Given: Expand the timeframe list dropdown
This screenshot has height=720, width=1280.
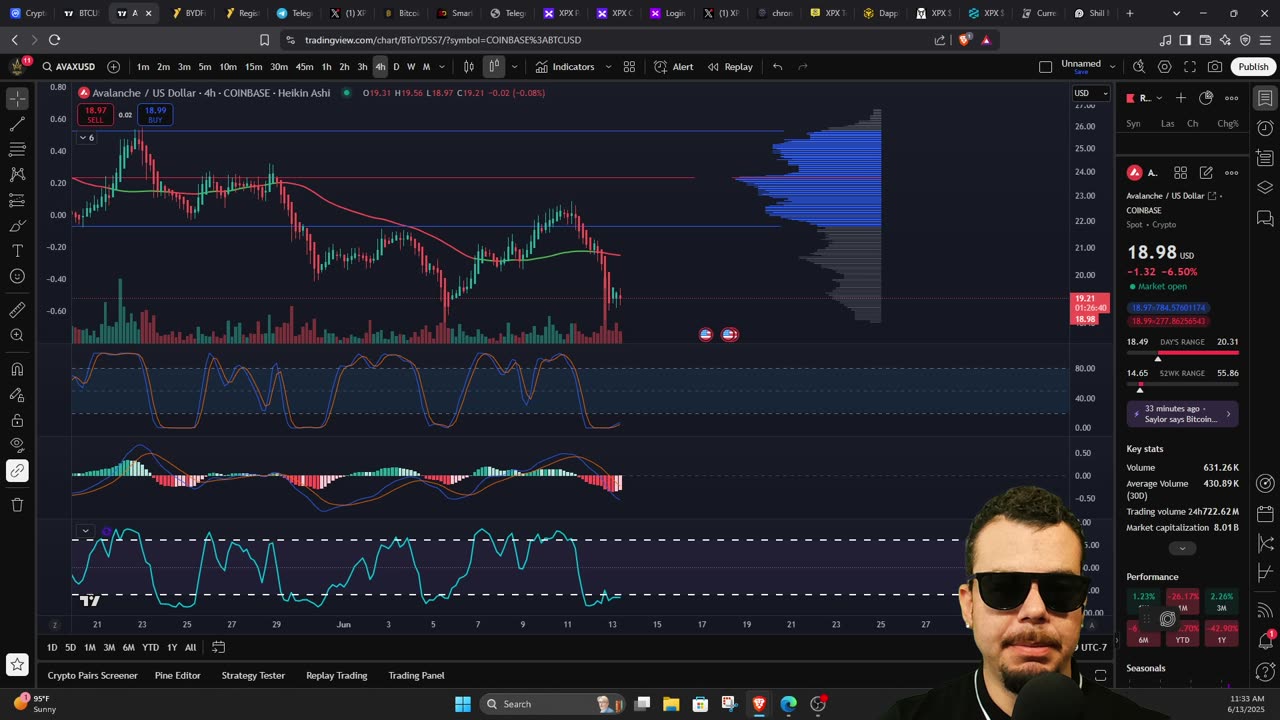Looking at the screenshot, I should coord(442,67).
